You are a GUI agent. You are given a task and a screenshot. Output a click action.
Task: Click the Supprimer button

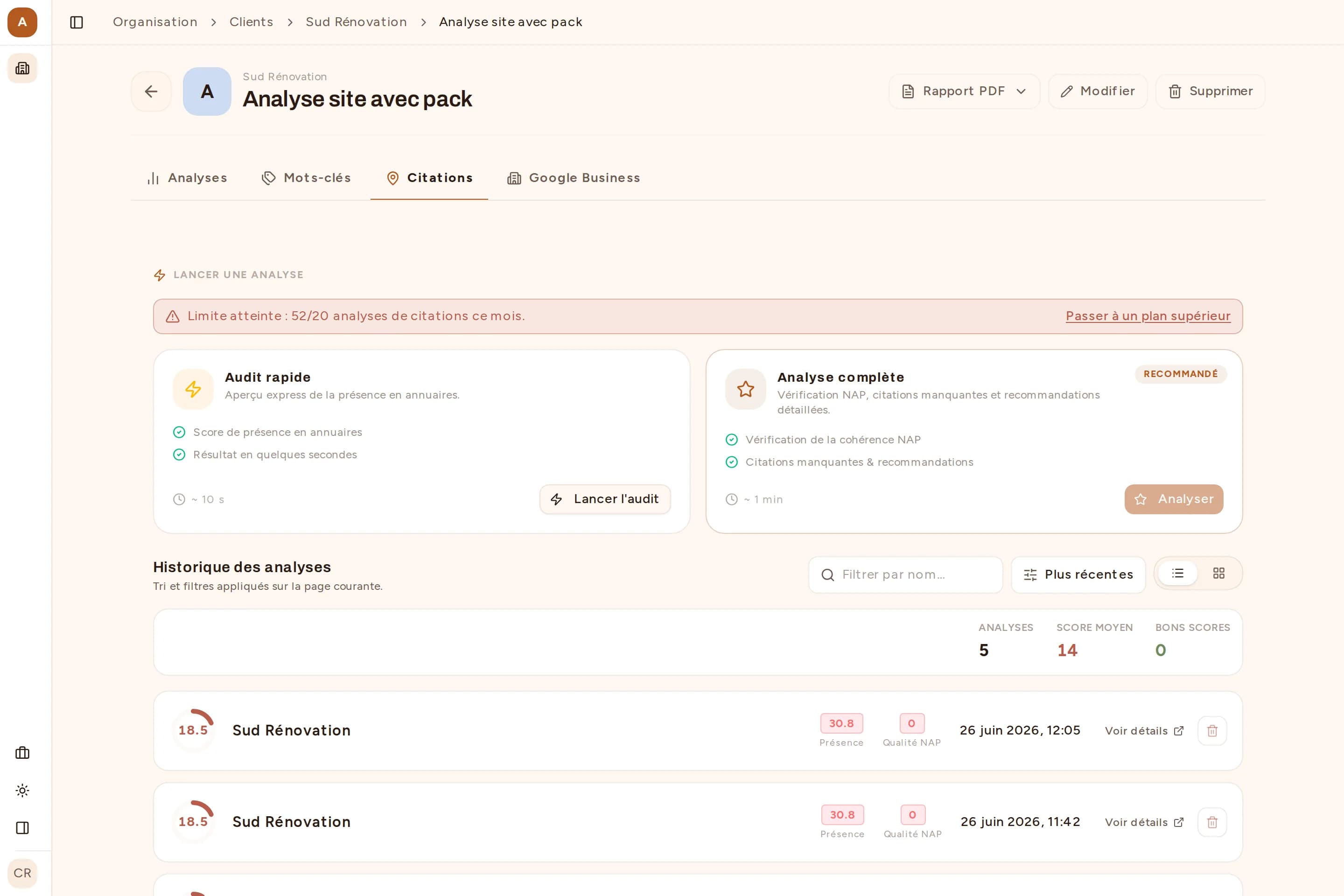1210,91
